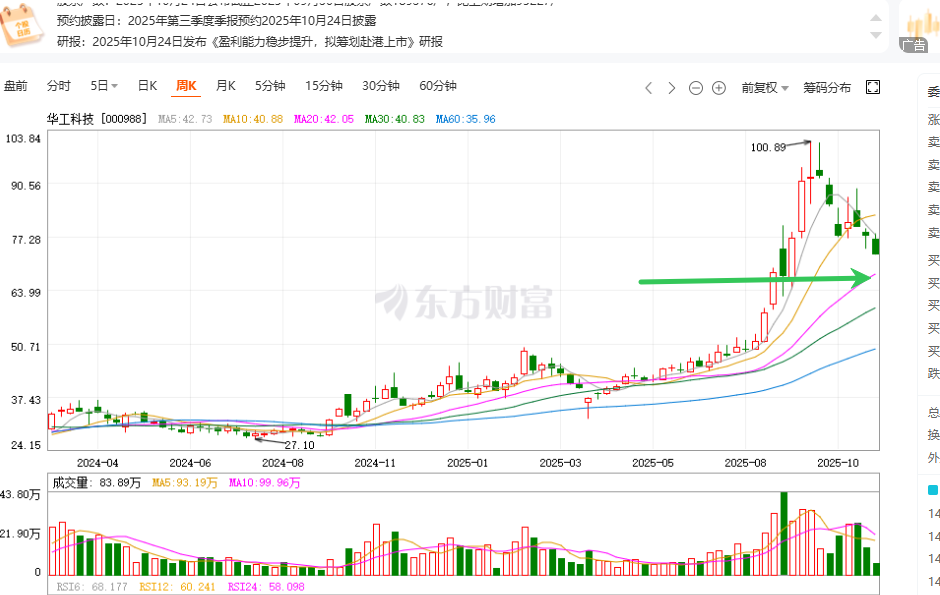Screen dimensions: 940x595
Task: Select 30分钟 chart tab
Action: (x=381, y=86)
